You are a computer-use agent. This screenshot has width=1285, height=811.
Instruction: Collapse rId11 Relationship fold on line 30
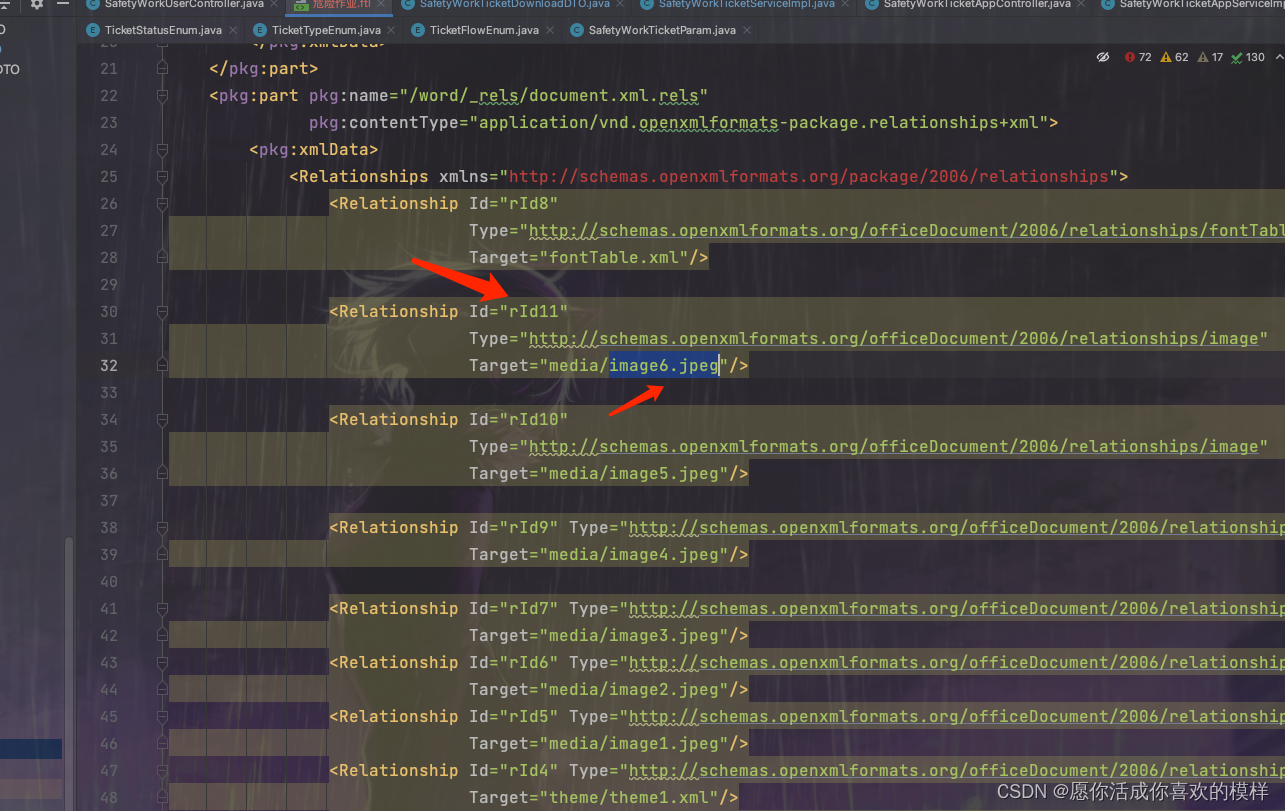[160, 312]
